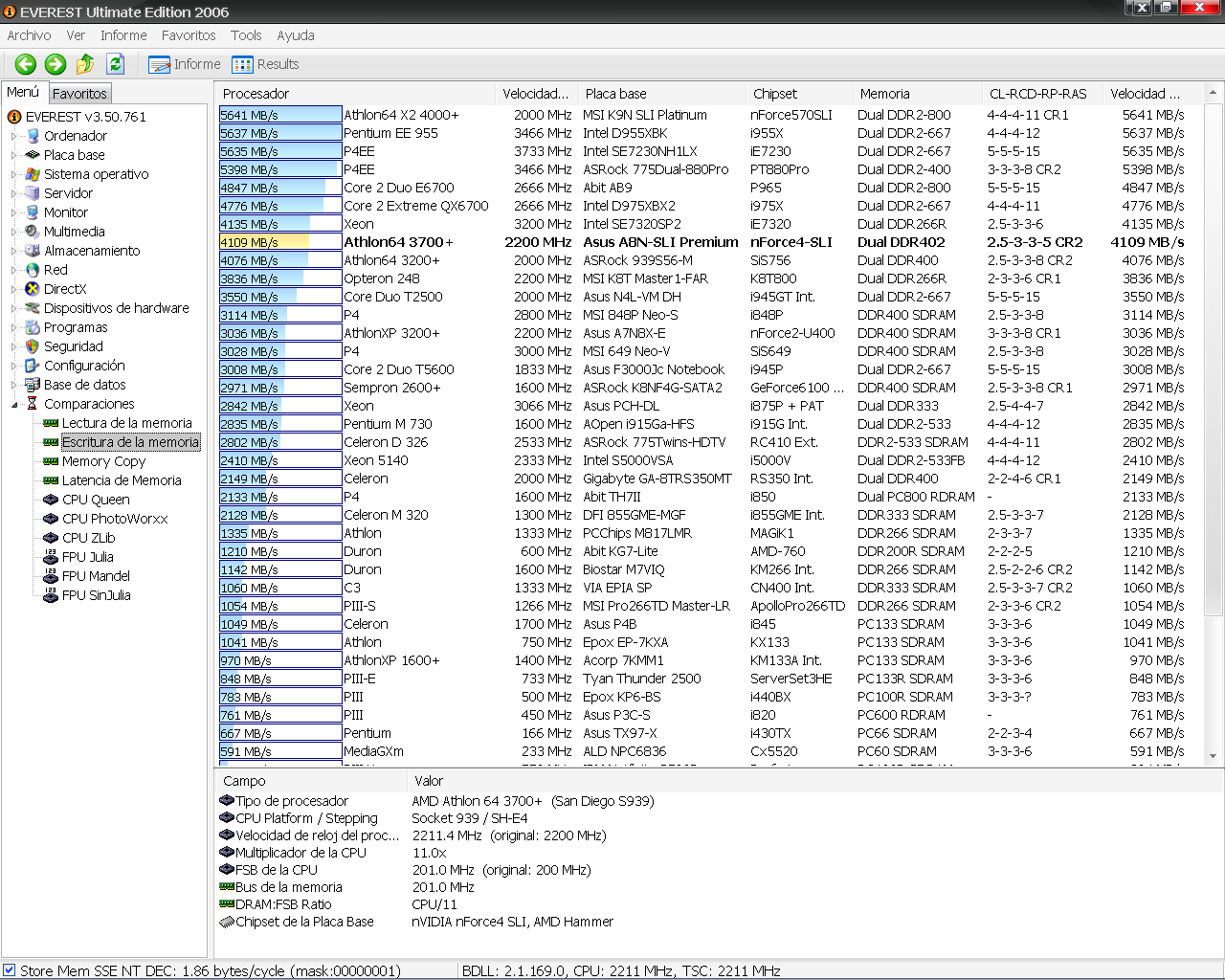Open the Archivo menu
Screen dimensions: 1225x980
click(x=30, y=35)
